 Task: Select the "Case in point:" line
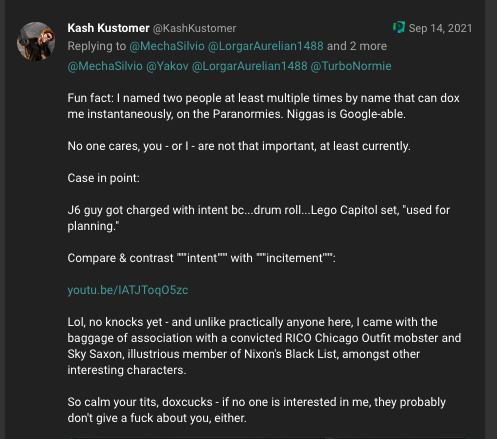coord(103,178)
